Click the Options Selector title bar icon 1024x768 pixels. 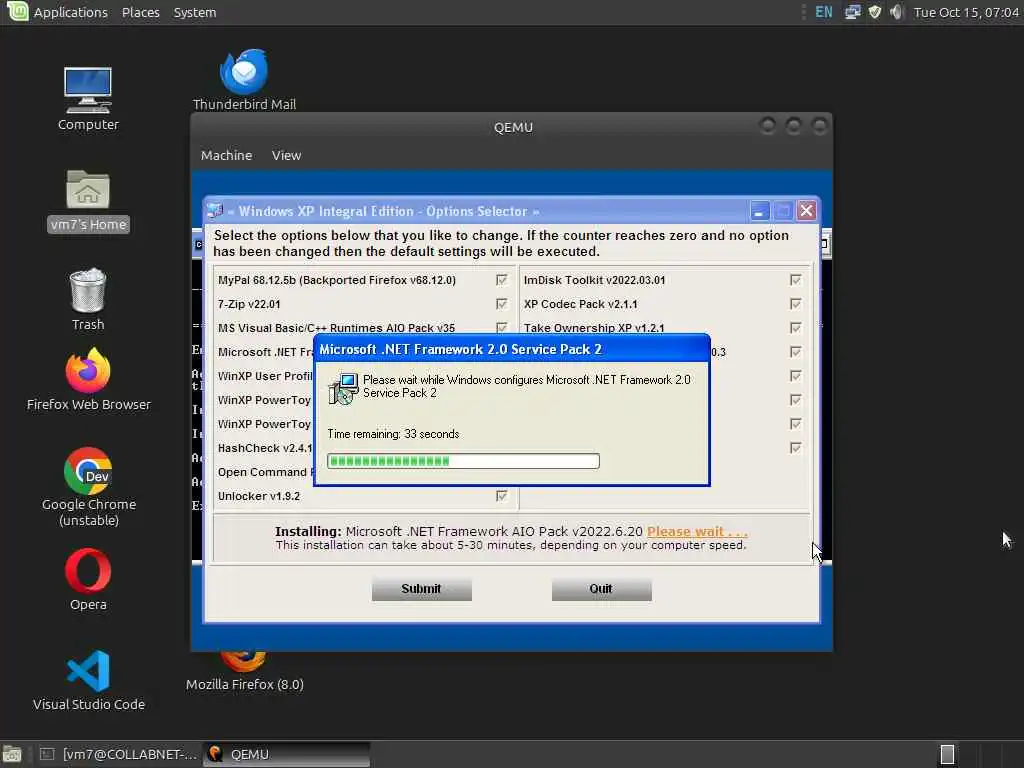pyautogui.click(x=214, y=211)
